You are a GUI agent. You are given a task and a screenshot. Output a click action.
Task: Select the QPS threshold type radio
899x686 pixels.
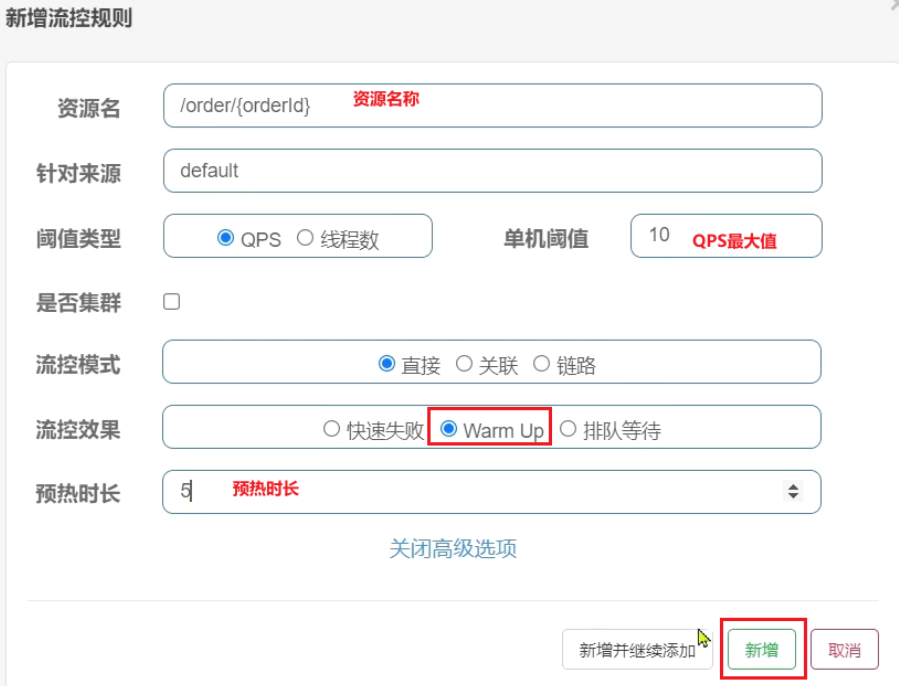(x=226, y=237)
